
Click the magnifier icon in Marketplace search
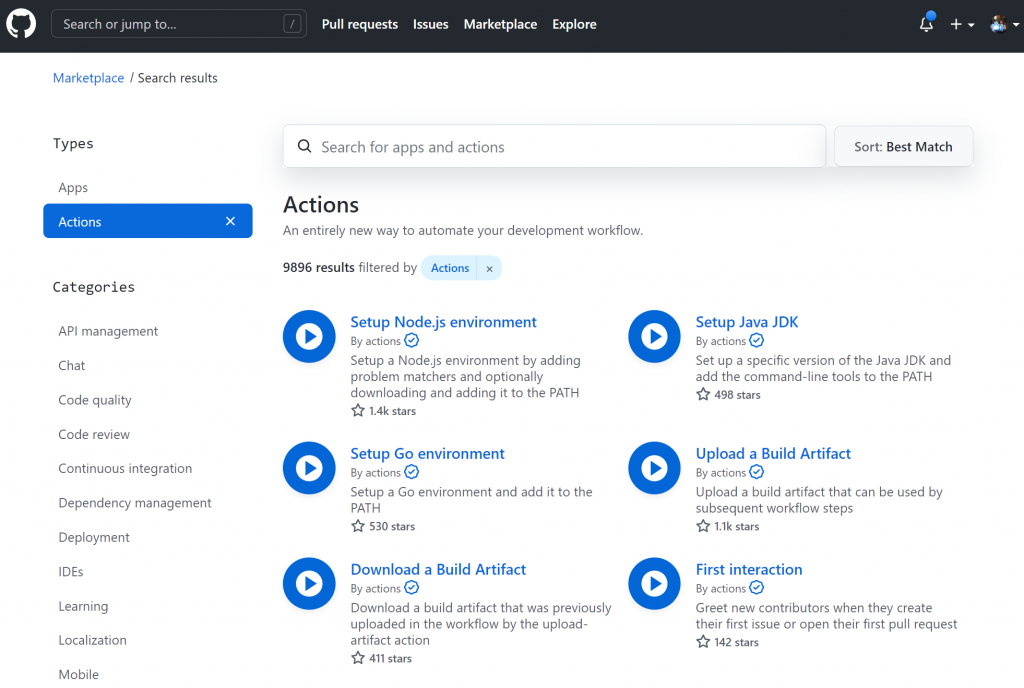pos(304,146)
